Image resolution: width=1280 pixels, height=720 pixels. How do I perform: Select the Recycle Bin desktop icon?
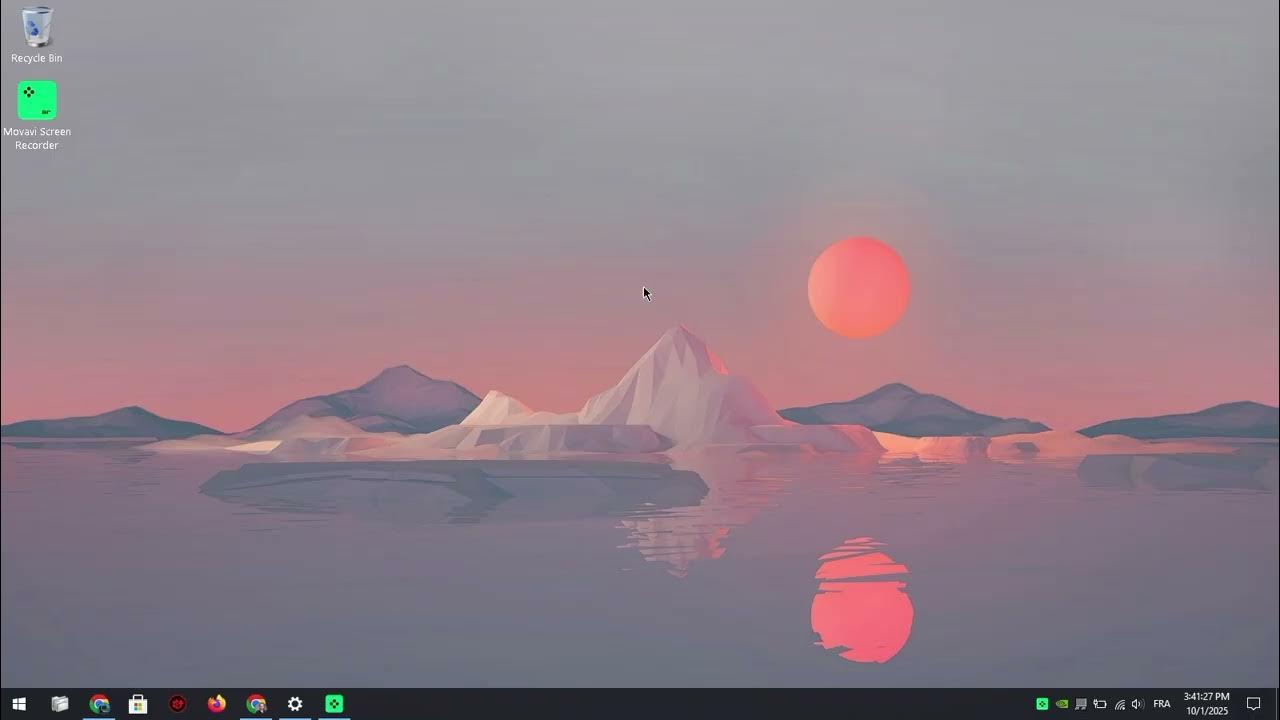tap(37, 35)
